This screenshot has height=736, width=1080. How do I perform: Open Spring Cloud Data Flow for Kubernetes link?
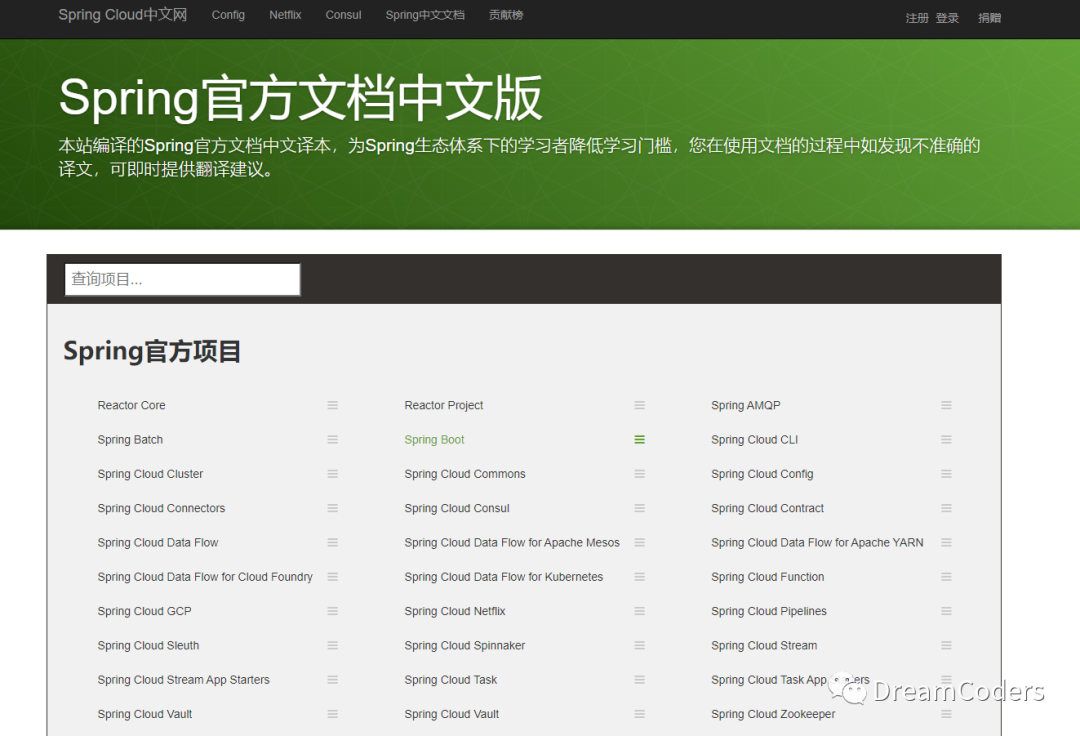[503, 577]
